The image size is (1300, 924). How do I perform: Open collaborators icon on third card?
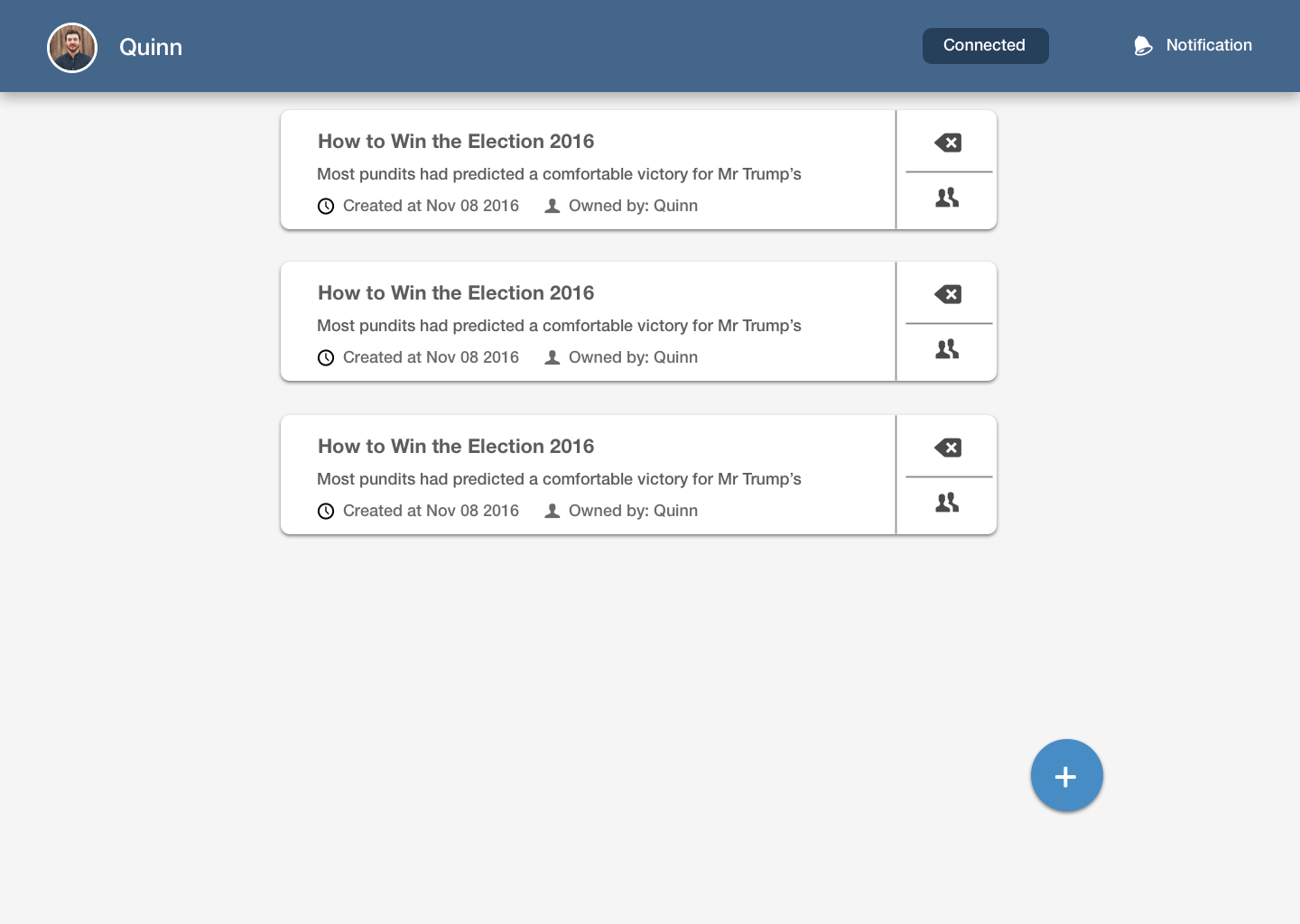point(947,503)
